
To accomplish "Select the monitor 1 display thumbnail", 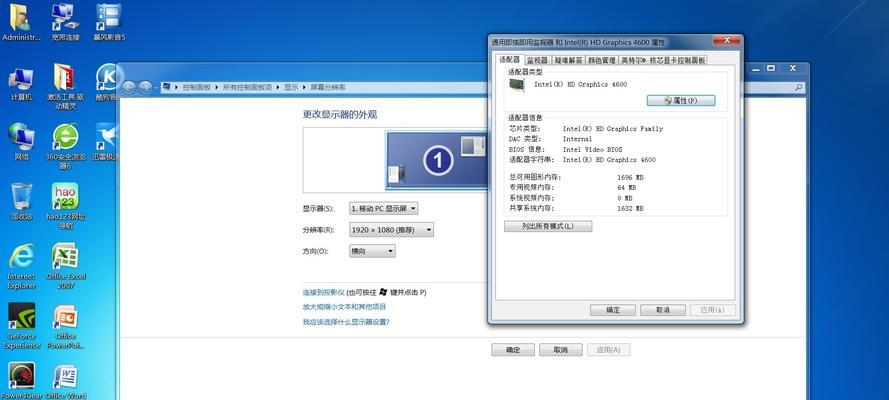I will [437, 160].
